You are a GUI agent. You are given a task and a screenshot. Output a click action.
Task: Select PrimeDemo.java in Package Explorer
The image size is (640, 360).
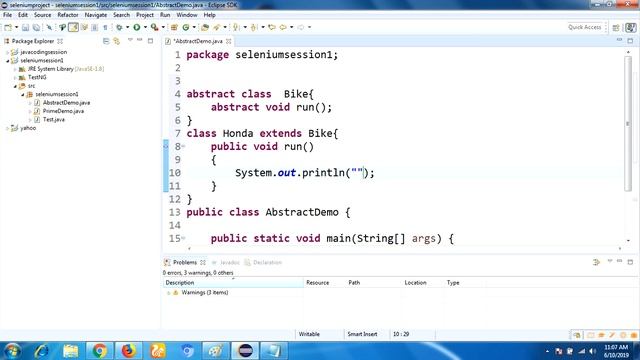(x=63, y=111)
